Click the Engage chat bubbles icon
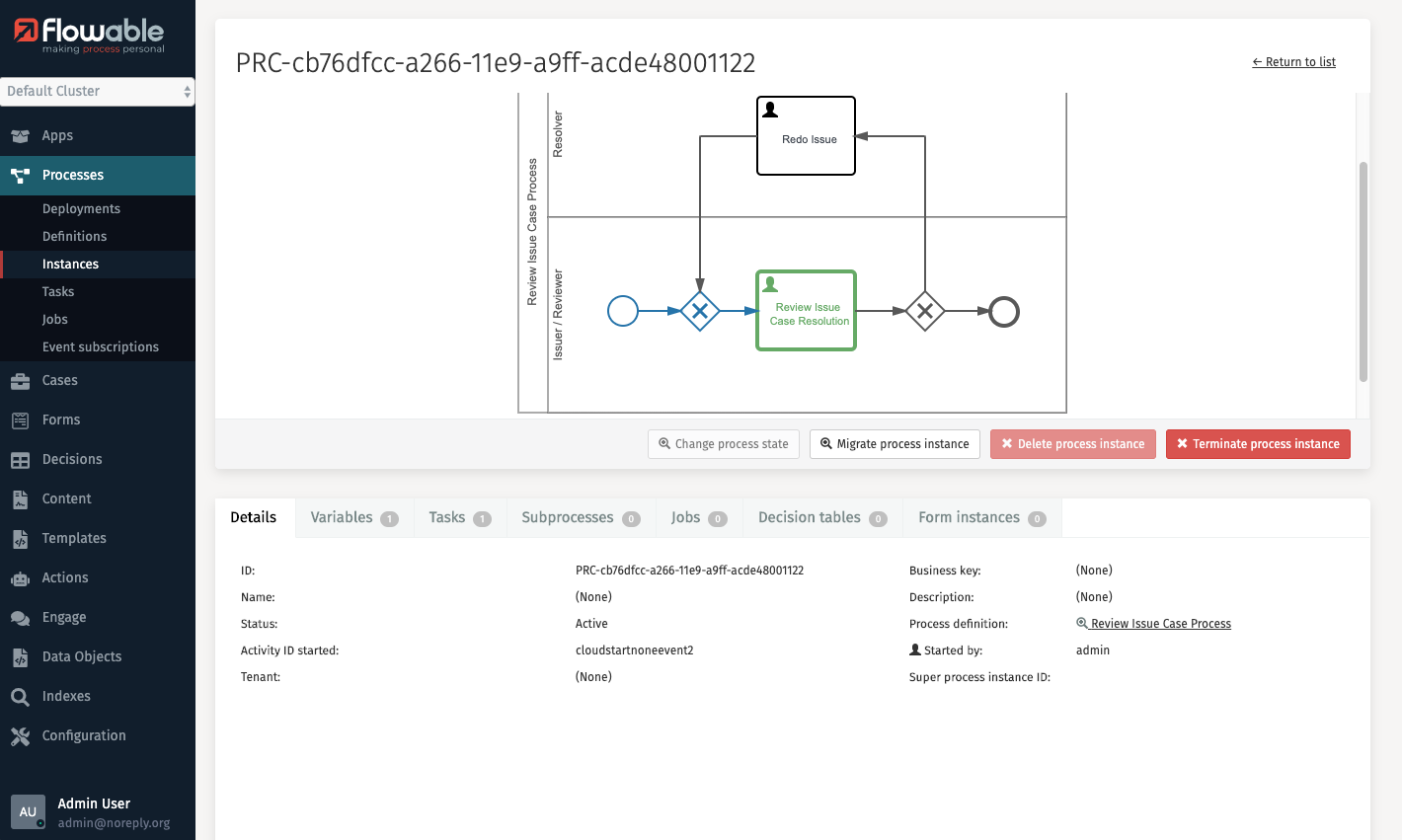This screenshot has height=840, width=1402. 20,618
